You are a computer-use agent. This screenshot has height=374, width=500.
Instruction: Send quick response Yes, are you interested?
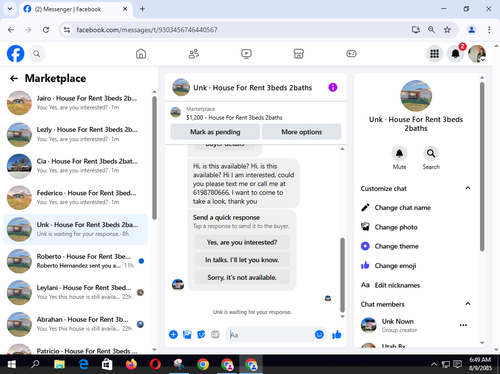coord(242,242)
